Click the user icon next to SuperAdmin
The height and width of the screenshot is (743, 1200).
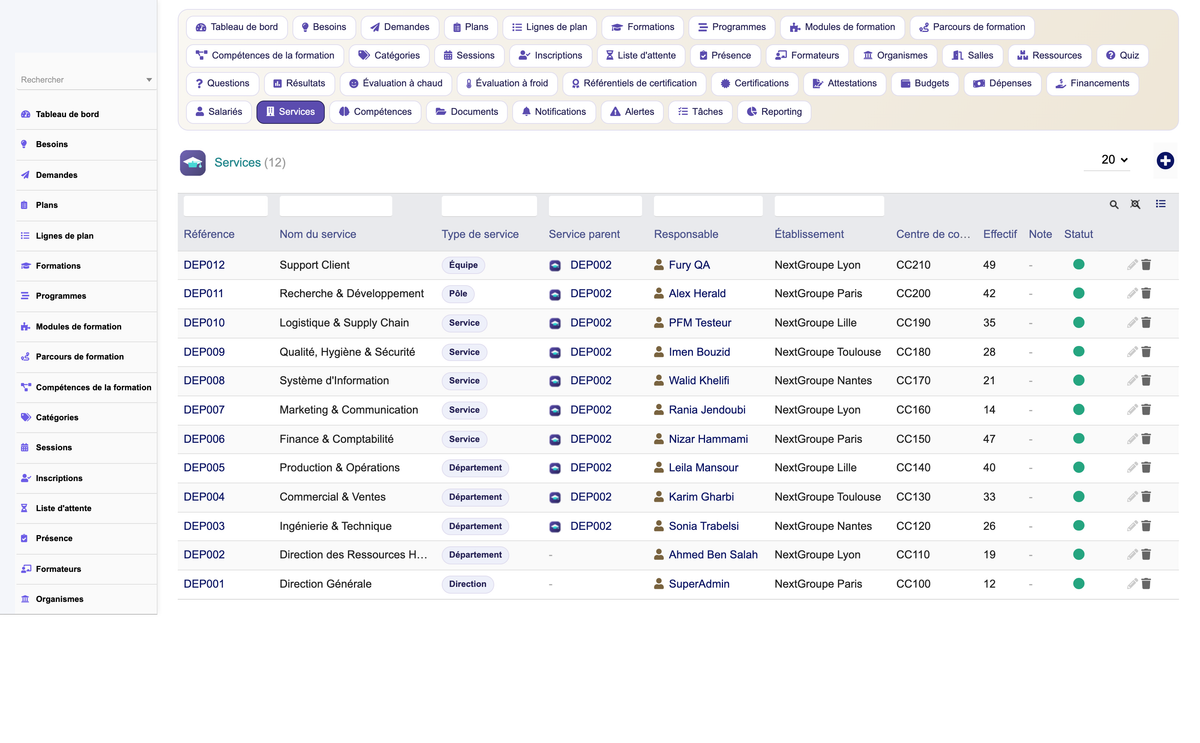659,584
